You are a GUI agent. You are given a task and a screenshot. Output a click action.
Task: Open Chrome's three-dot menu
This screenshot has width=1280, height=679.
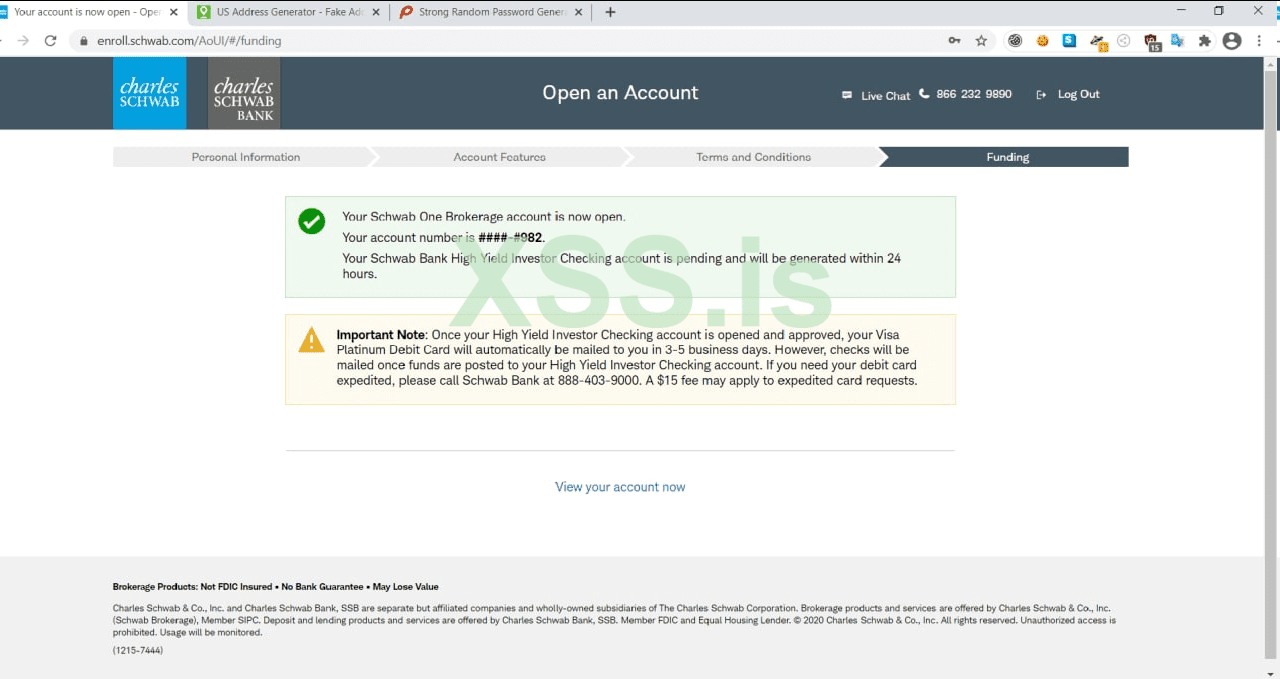click(1261, 41)
